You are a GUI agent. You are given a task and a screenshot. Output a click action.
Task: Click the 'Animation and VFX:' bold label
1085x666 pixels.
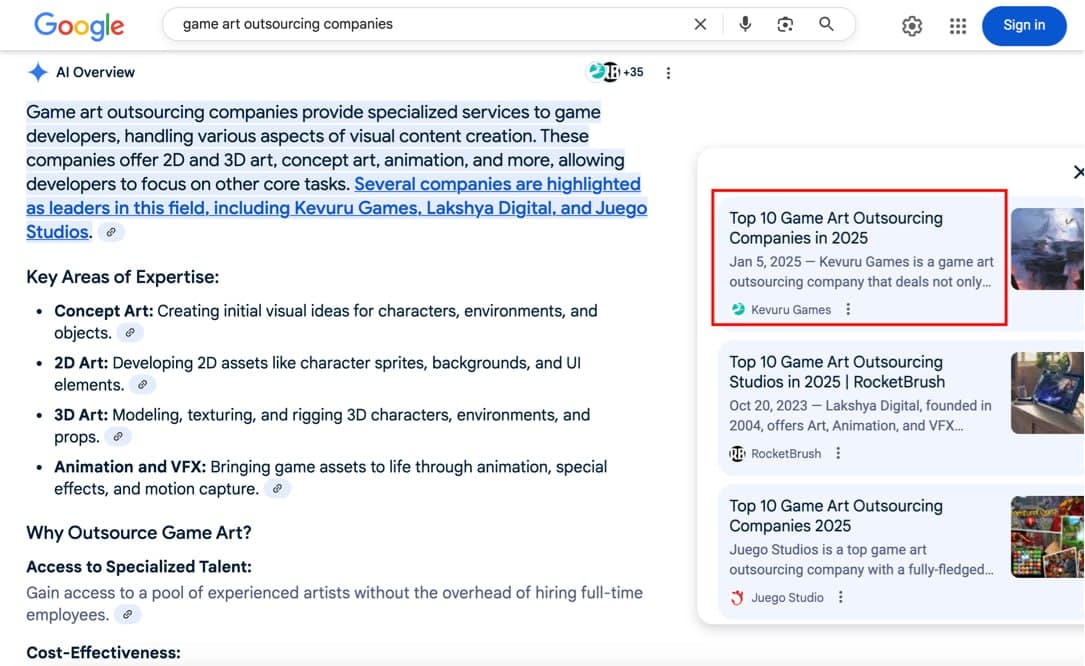[130, 467]
